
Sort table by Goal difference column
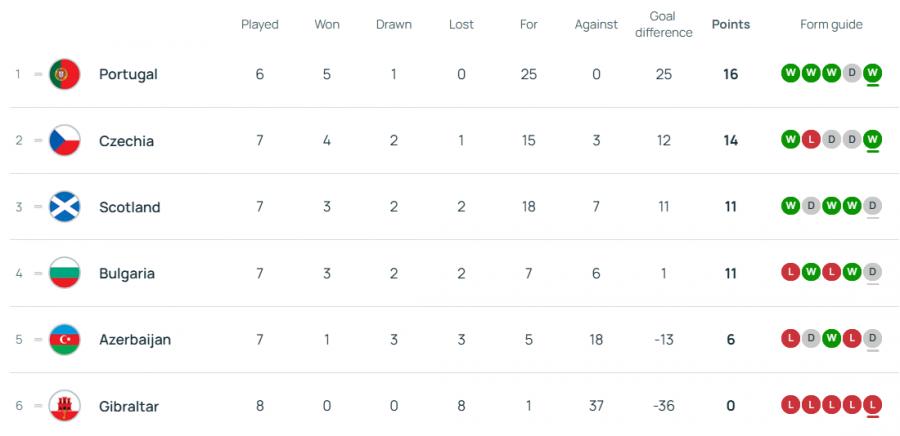663,25
